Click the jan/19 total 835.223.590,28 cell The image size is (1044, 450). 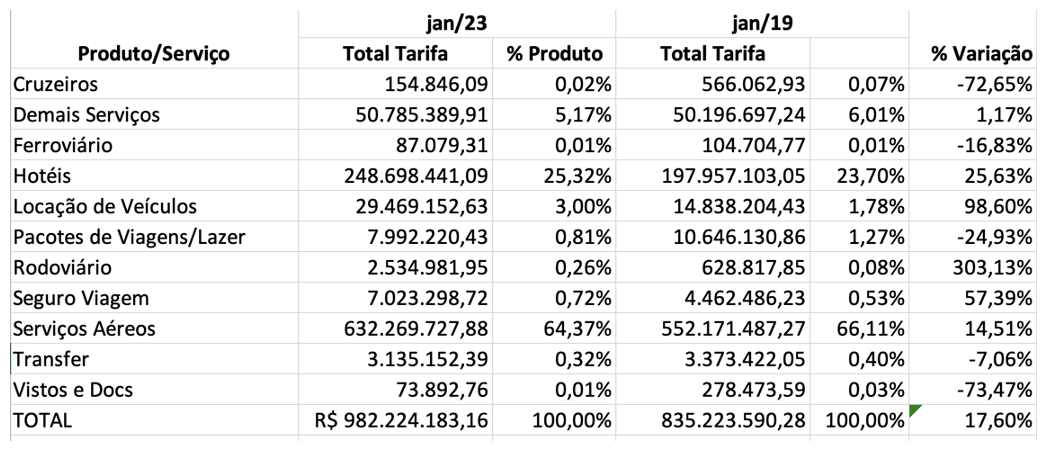point(713,420)
